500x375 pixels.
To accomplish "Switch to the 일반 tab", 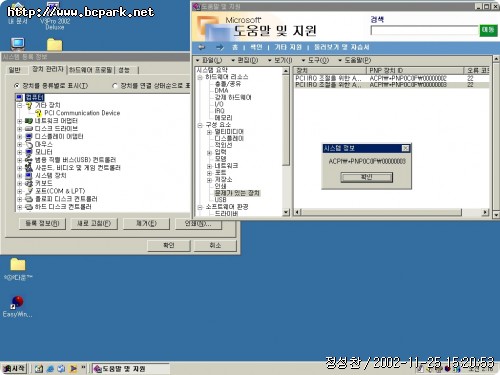I will pyautogui.click(x=14, y=70).
